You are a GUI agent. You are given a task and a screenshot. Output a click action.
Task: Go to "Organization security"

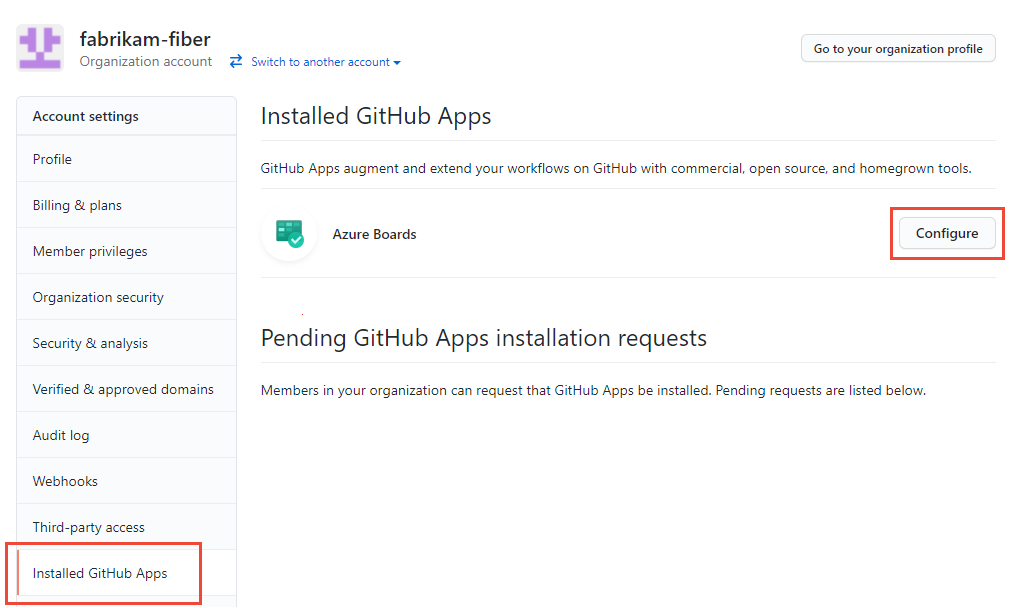coord(97,296)
